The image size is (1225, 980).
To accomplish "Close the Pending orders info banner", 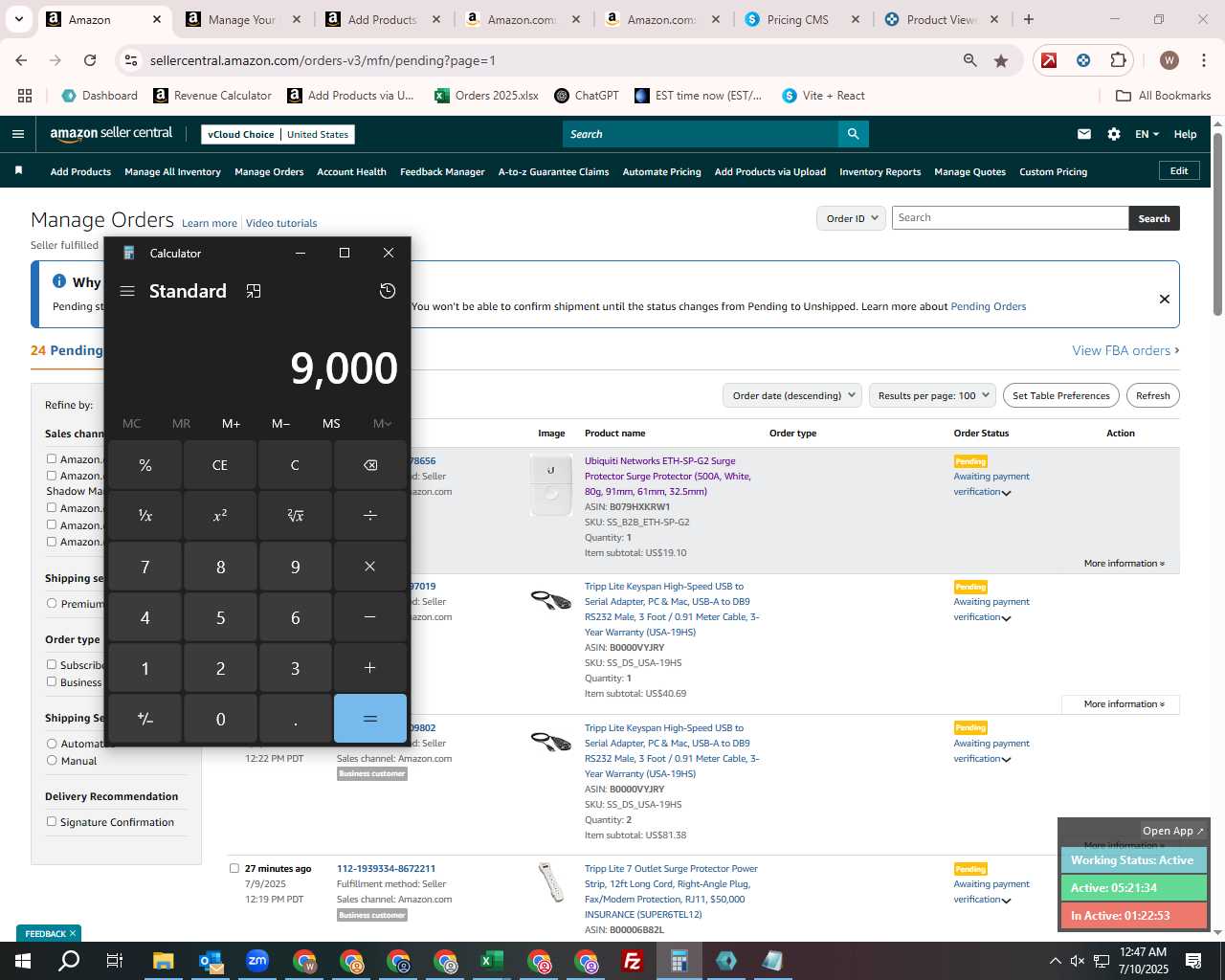I will pyautogui.click(x=1165, y=299).
